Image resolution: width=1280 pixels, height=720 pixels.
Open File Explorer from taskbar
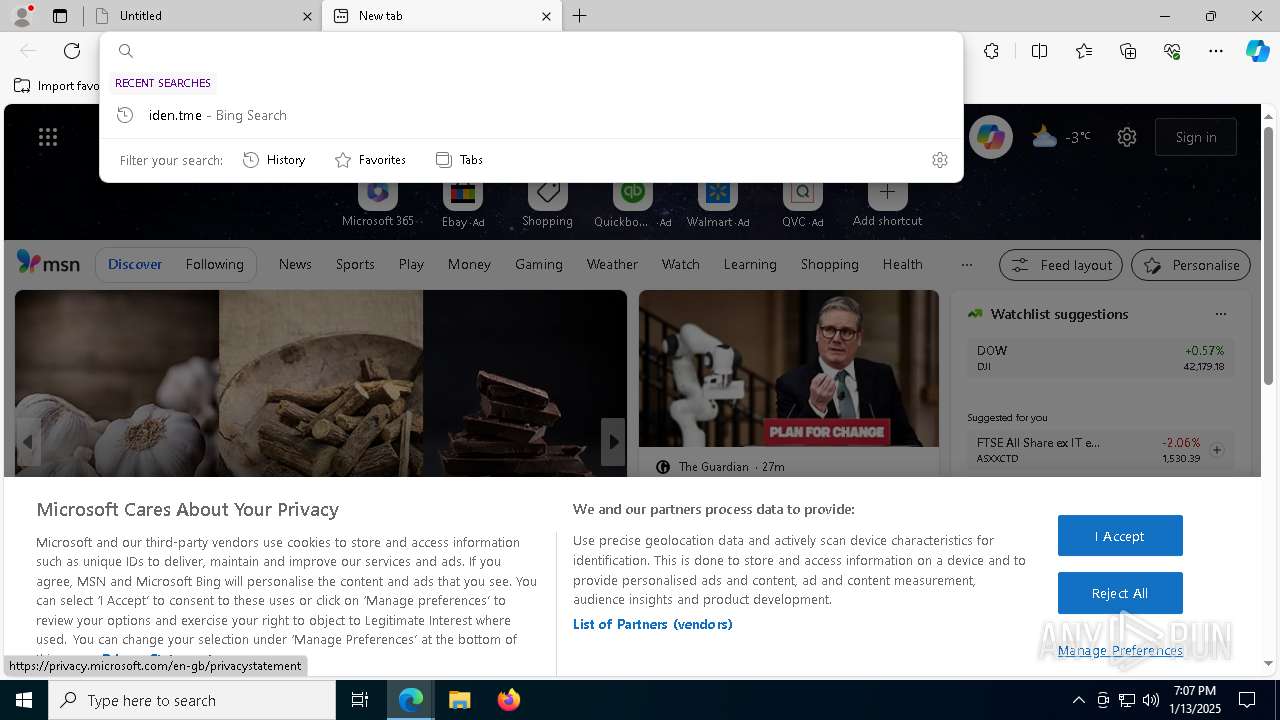tap(459, 700)
